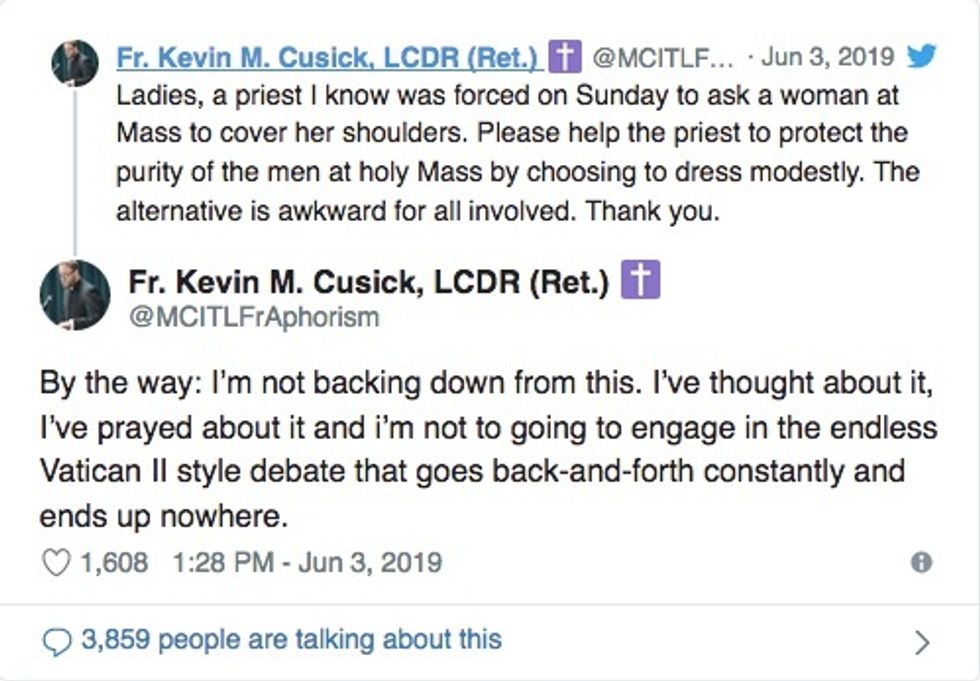Open small avatar of the quoted tweet

(75, 63)
